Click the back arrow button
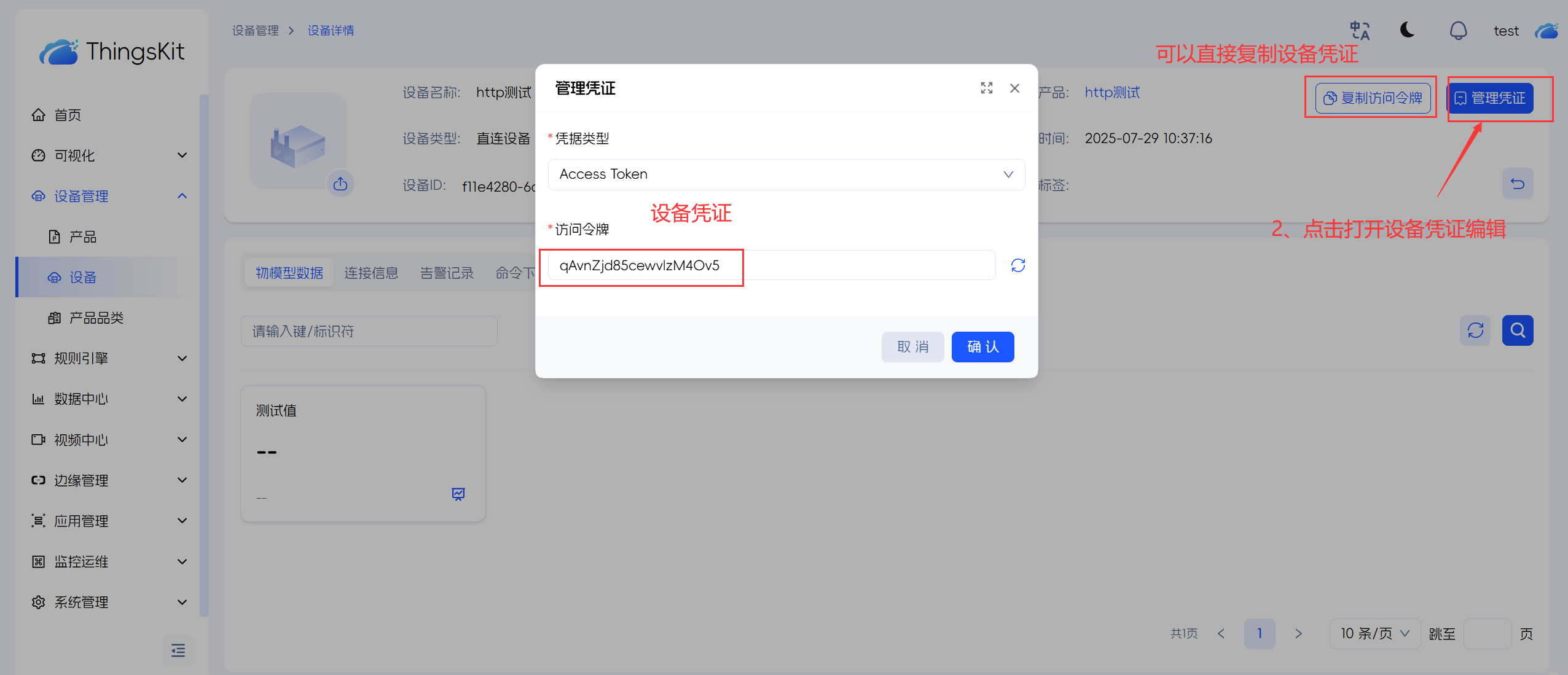 click(x=1517, y=184)
